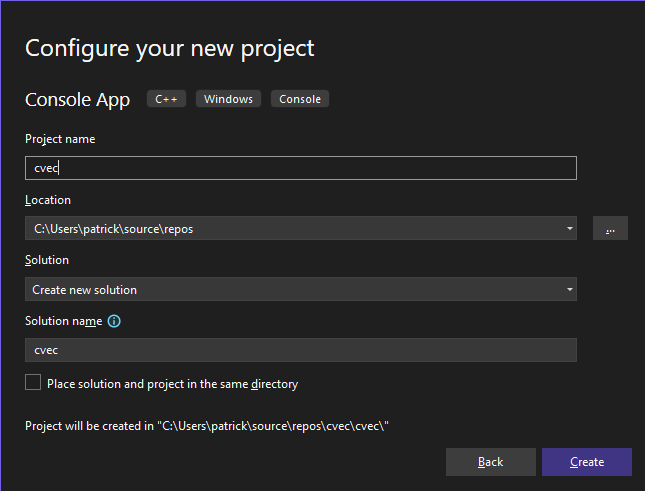Open the Location browse ellipsis button
This screenshot has height=491, width=645.
pyautogui.click(x=610, y=228)
